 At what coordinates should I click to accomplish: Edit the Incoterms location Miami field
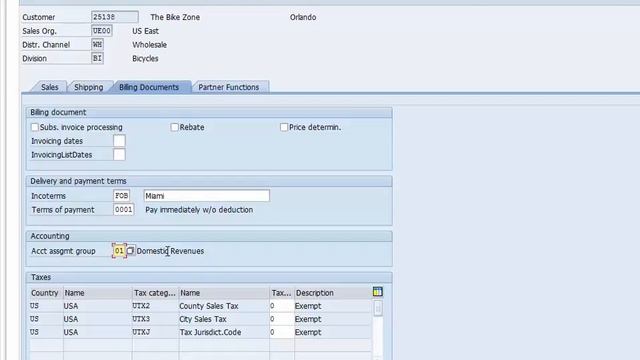[x=207, y=196]
